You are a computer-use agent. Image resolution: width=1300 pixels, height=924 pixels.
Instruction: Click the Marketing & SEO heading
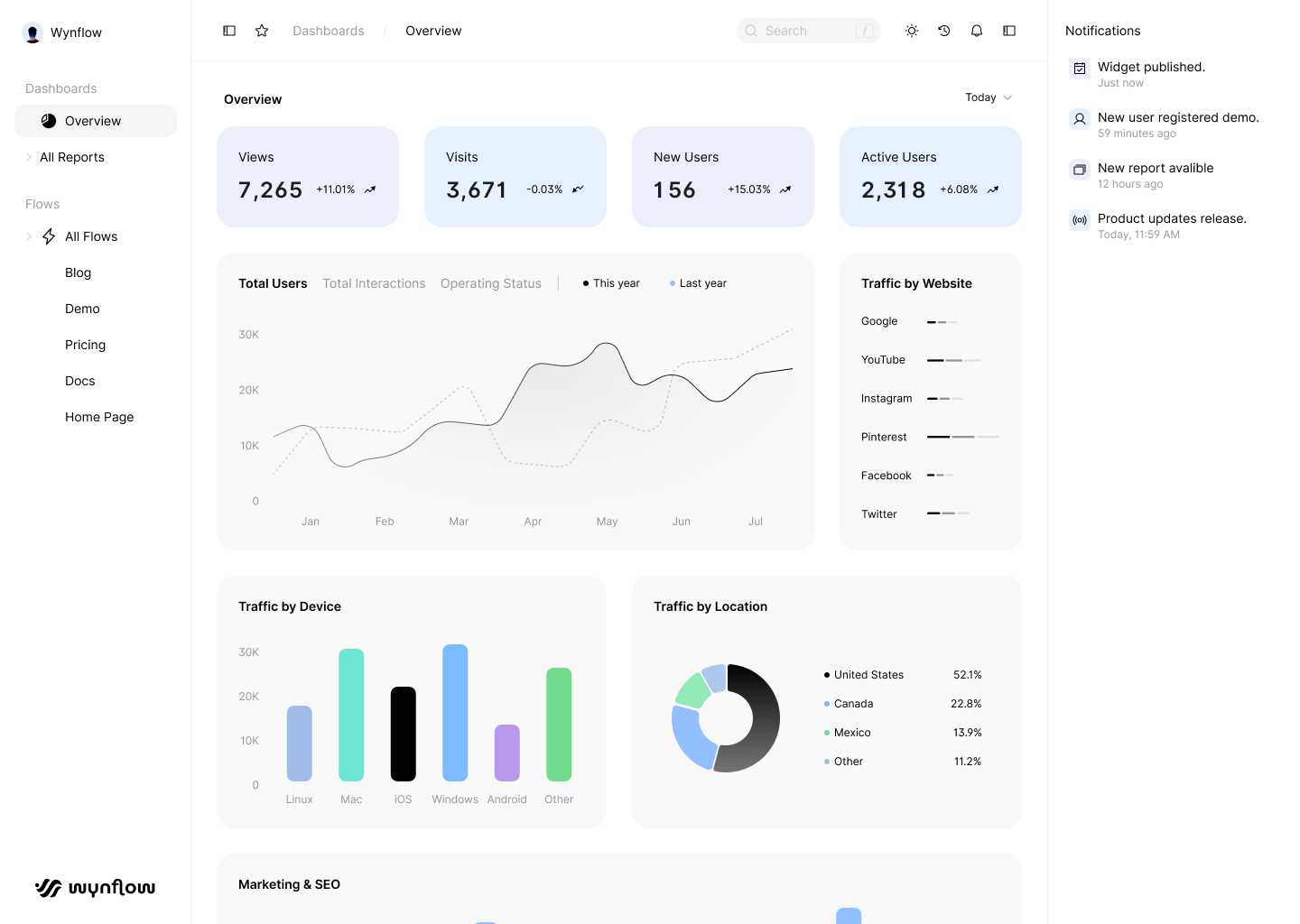(289, 884)
